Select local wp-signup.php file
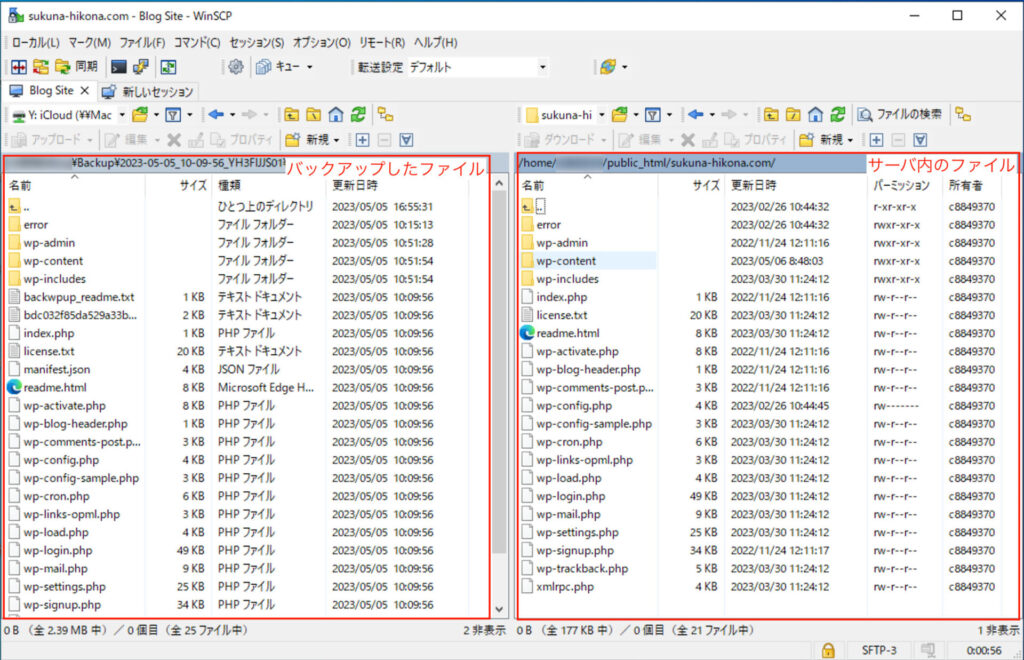The width and height of the screenshot is (1024, 660). tap(62, 605)
